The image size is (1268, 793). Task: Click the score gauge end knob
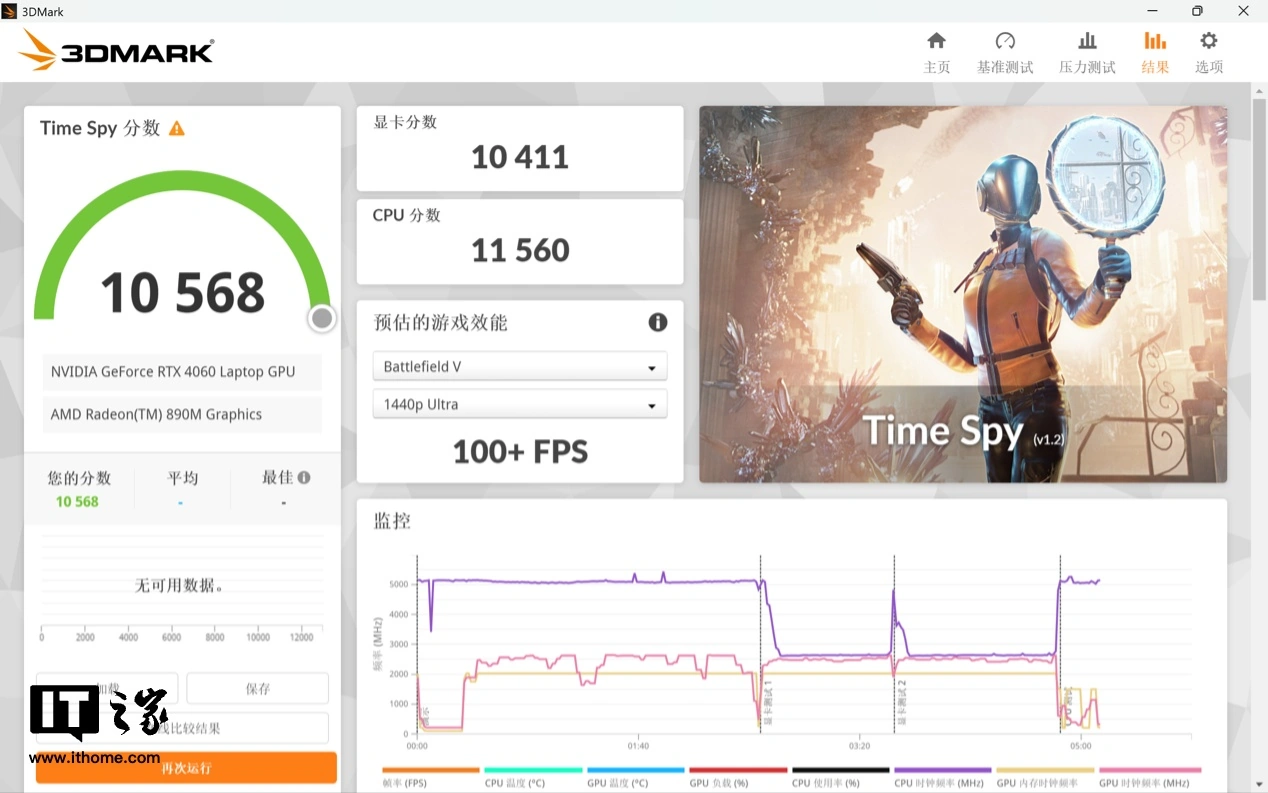(322, 318)
